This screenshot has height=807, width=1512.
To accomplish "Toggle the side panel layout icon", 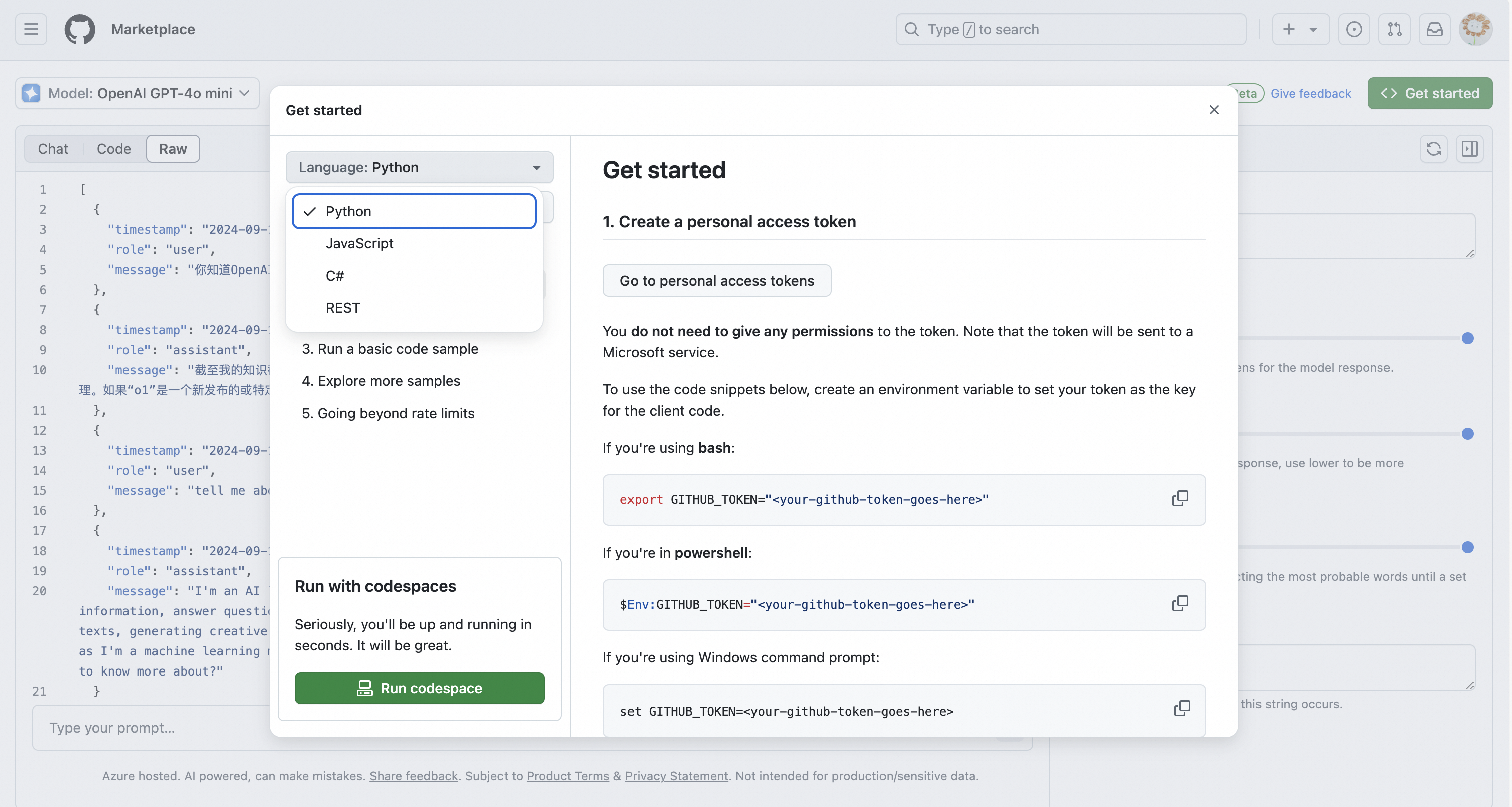I will pyautogui.click(x=1470, y=149).
